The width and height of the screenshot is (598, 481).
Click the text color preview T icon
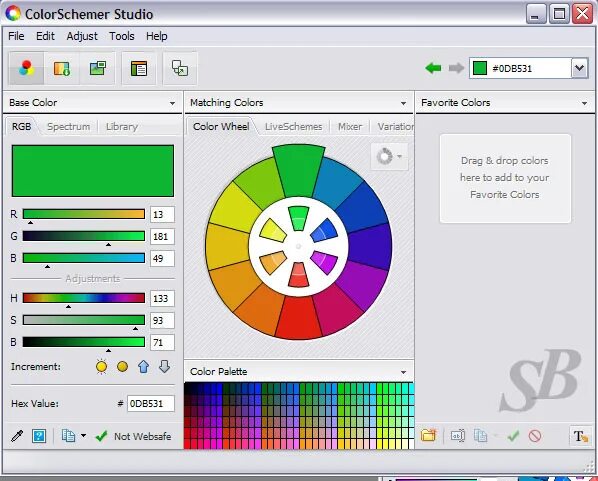tap(580, 436)
